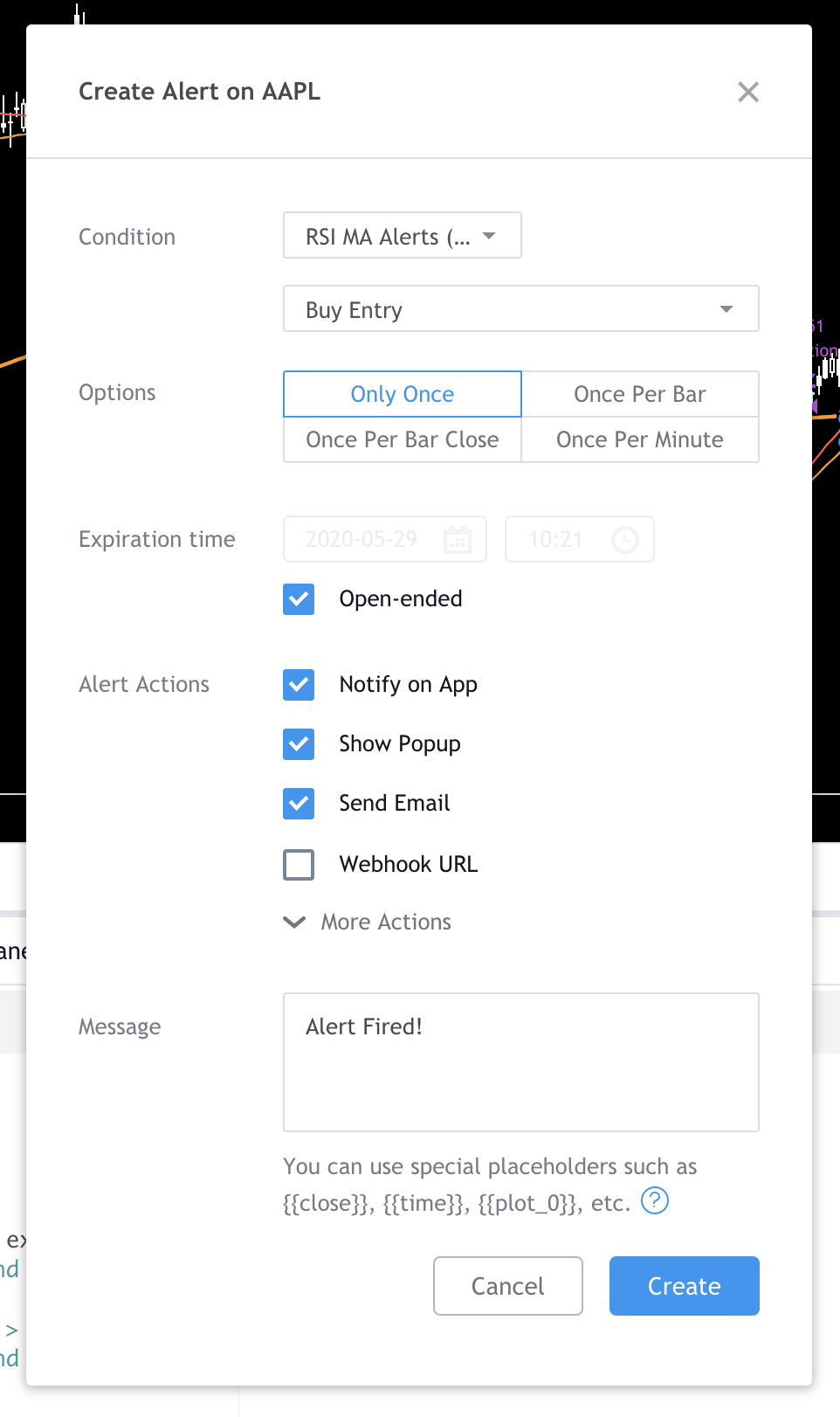
Task: Click the Create button
Action: 685,1286
